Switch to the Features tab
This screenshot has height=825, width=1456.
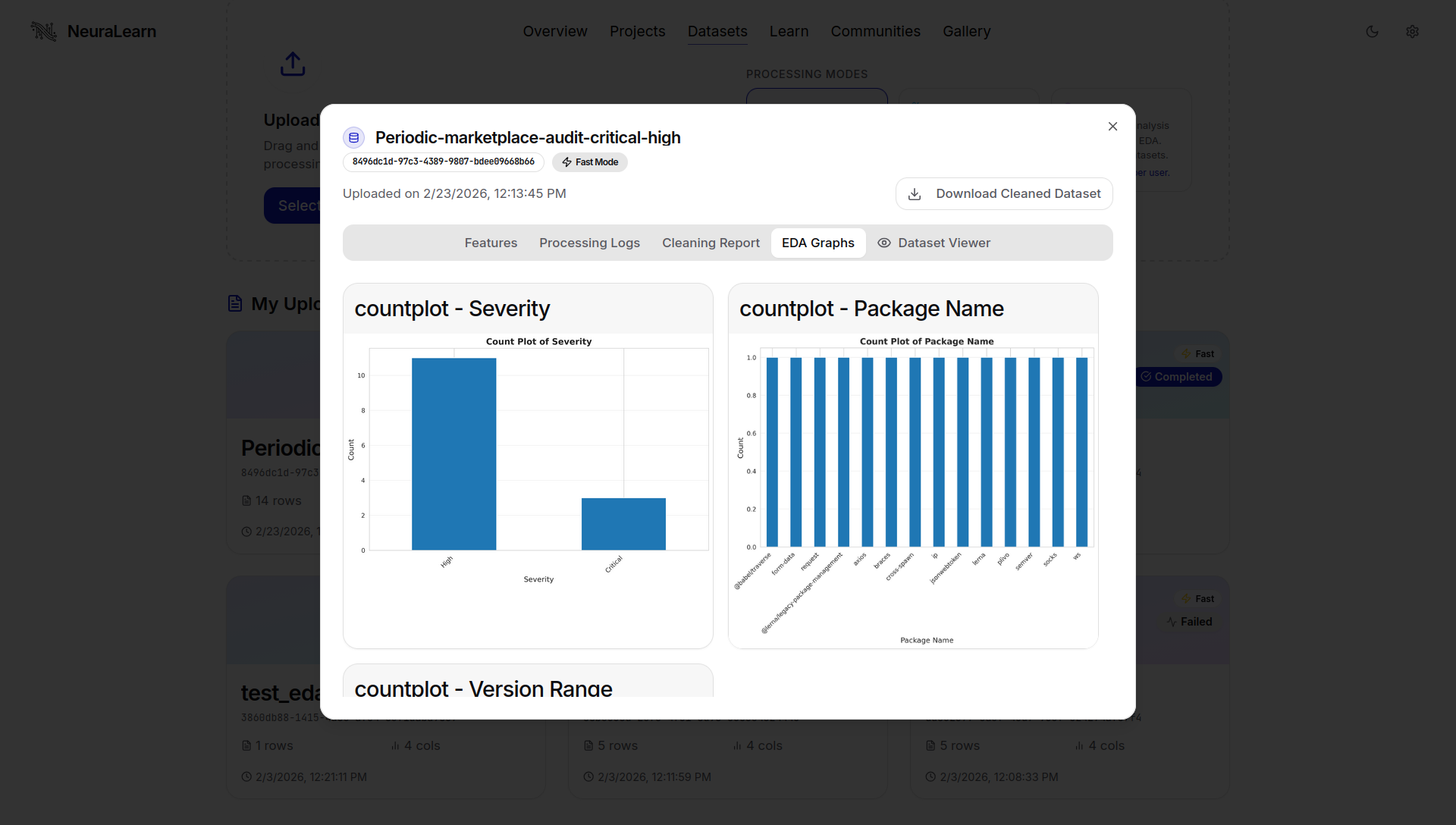(490, 243)
